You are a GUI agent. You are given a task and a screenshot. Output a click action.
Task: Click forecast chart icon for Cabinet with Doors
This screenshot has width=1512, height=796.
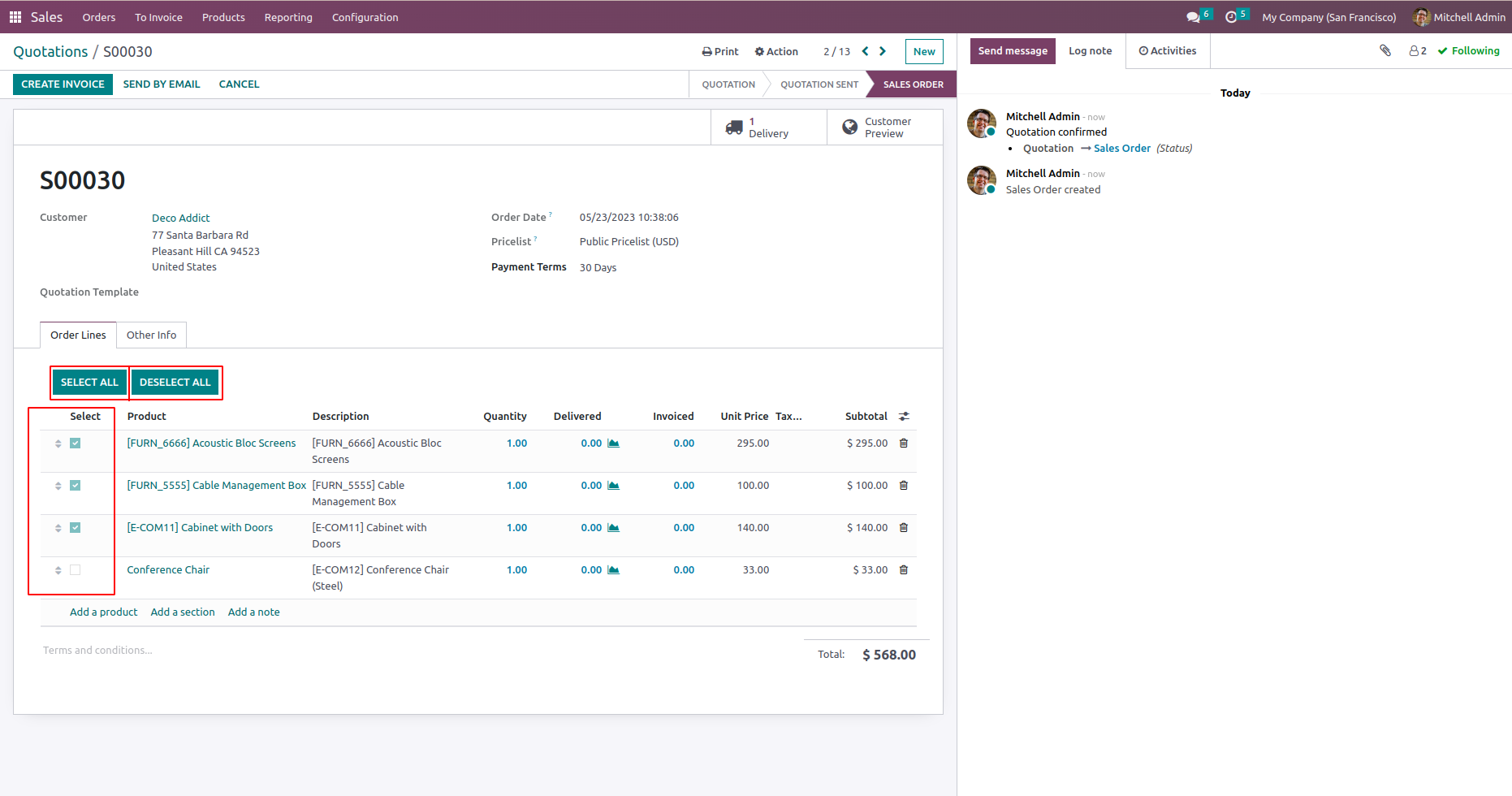point(614,528)
